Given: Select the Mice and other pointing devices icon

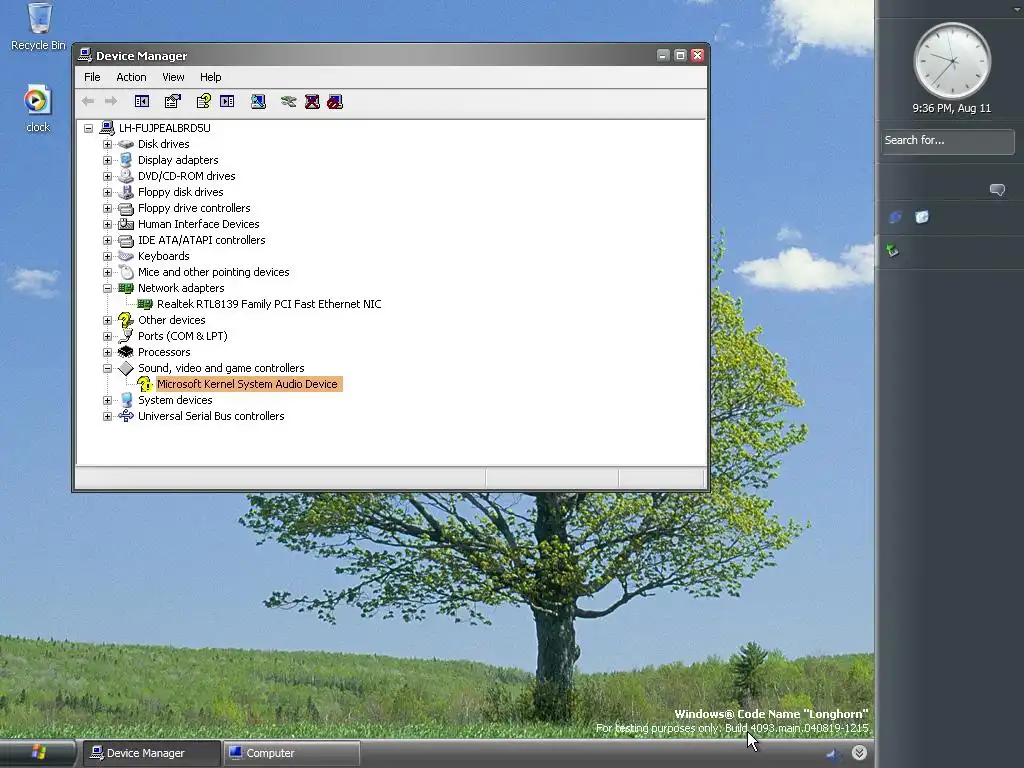Looking at the screenshot, I should [x=126, y=272].
